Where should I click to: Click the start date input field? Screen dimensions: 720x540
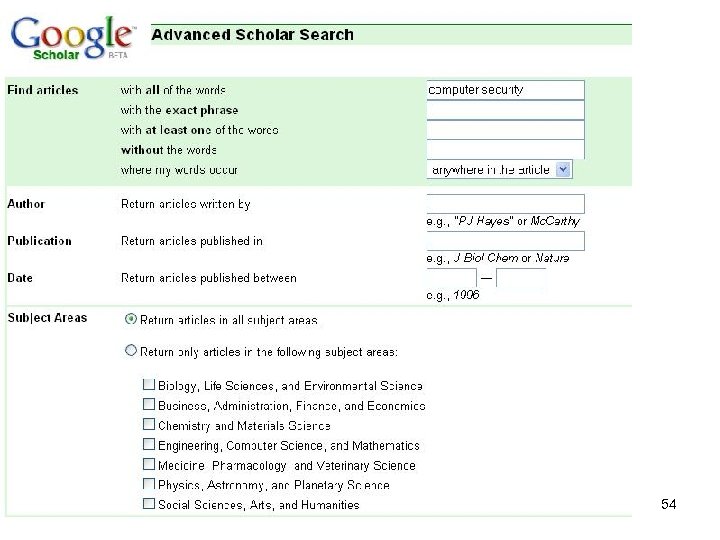tap(452, 277)
